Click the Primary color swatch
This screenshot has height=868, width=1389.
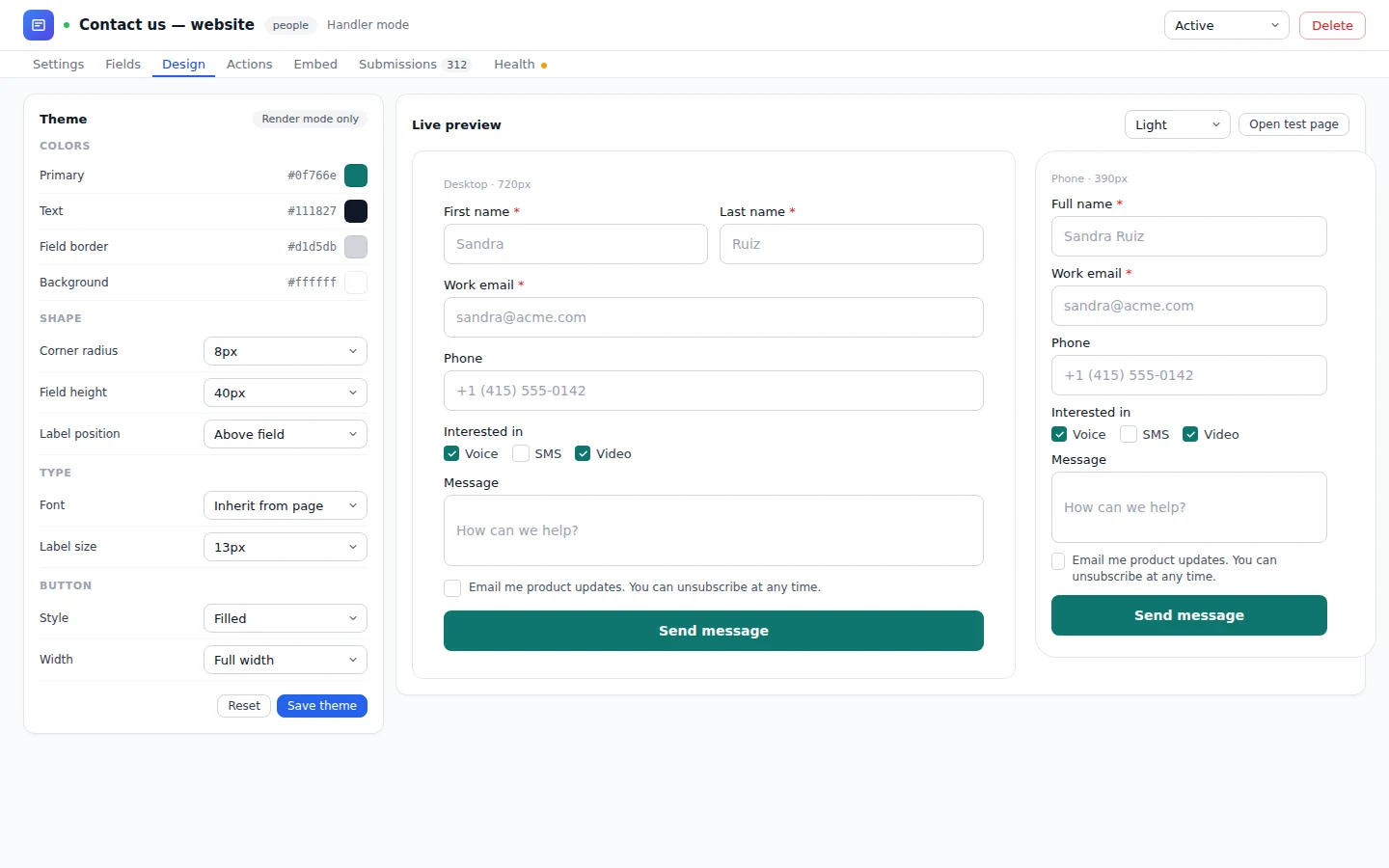[356, 176]
